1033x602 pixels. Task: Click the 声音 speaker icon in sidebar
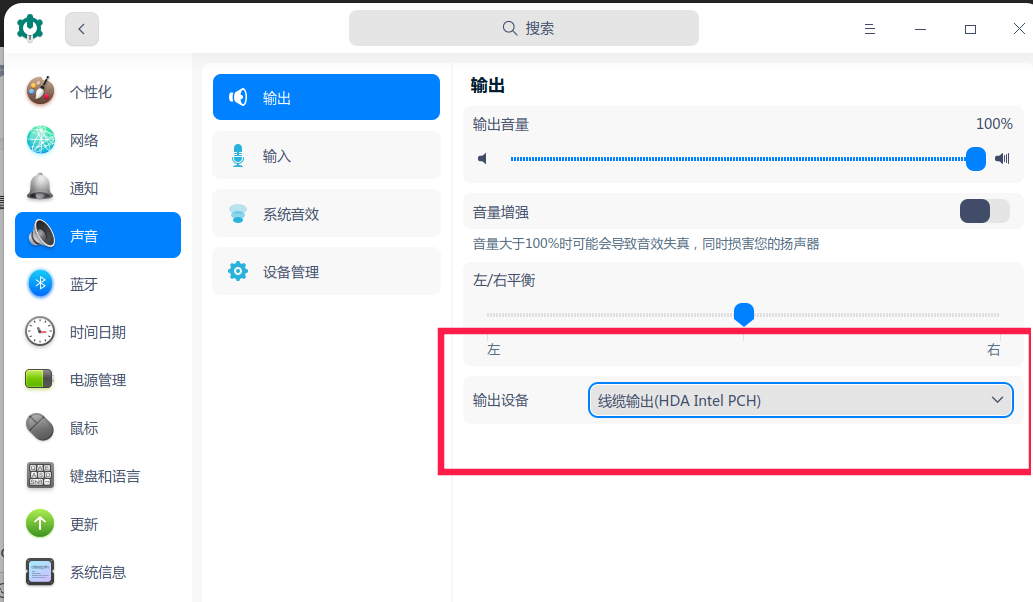click(x=42, y=234)
